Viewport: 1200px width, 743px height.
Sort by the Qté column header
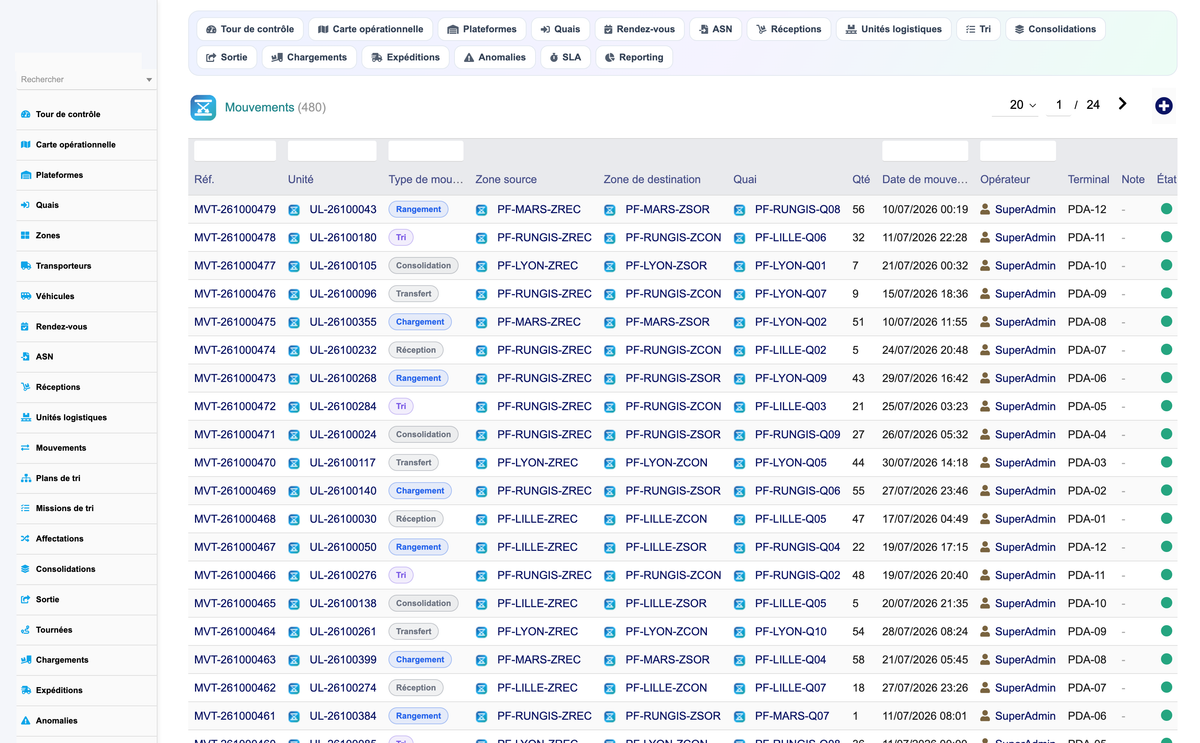tap(861, 180)
